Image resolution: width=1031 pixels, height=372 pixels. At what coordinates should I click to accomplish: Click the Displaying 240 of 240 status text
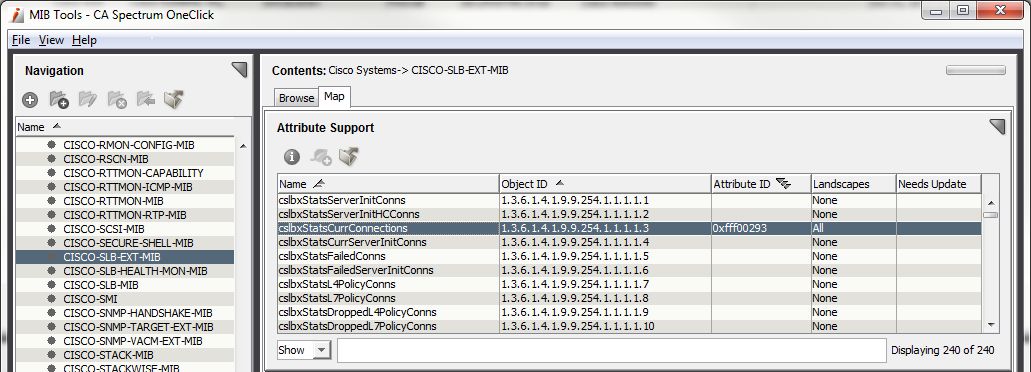click(x=943, y=350)
